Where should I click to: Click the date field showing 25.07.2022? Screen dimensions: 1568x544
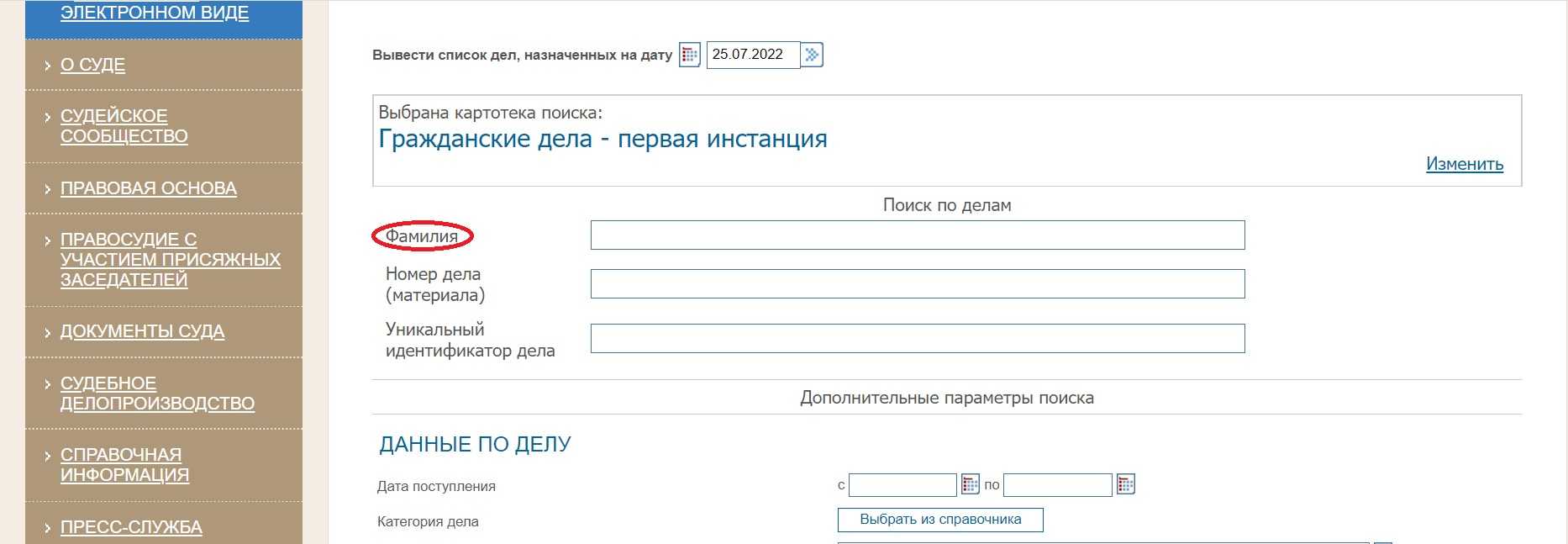pos(753,55)
